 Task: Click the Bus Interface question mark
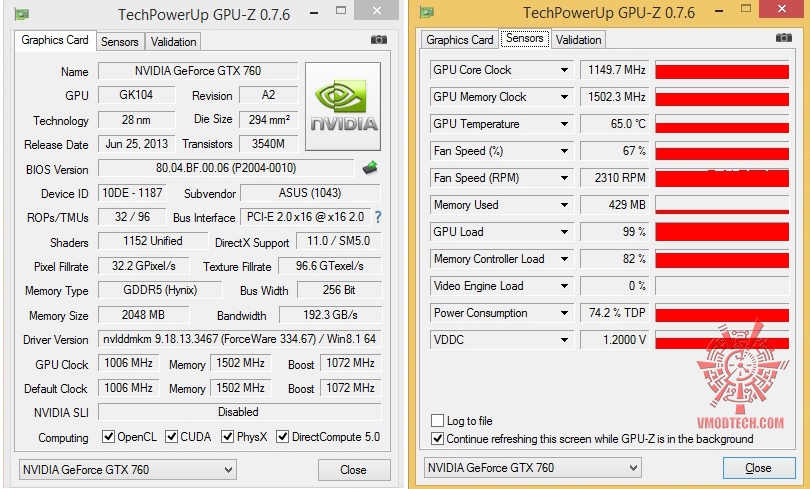point(378,217)
